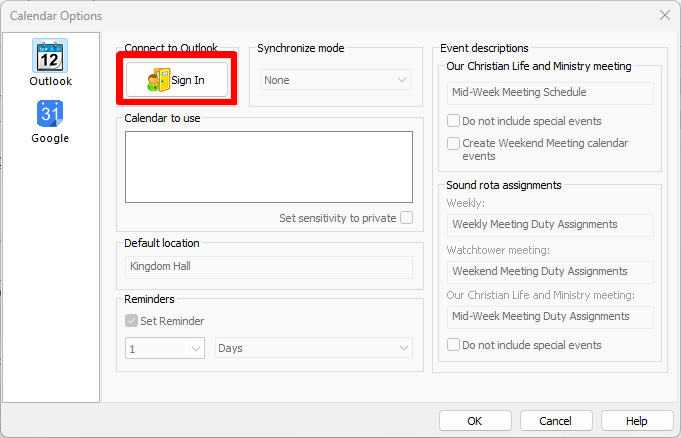The image size is (681, 438).
Task: Toggle Do not include special events under Christian Life meeting
Action: (453, 121)
